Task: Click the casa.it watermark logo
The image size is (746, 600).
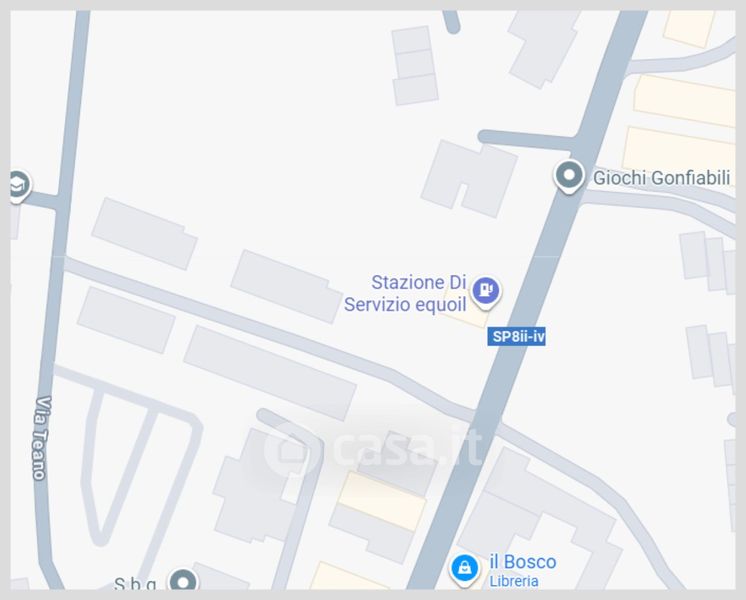Action: (373, 448)
